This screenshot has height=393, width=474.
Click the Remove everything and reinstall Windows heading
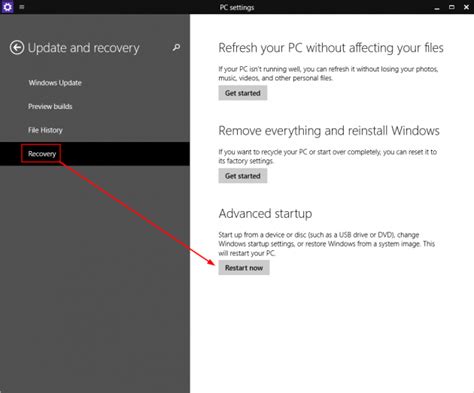(329, 131)
